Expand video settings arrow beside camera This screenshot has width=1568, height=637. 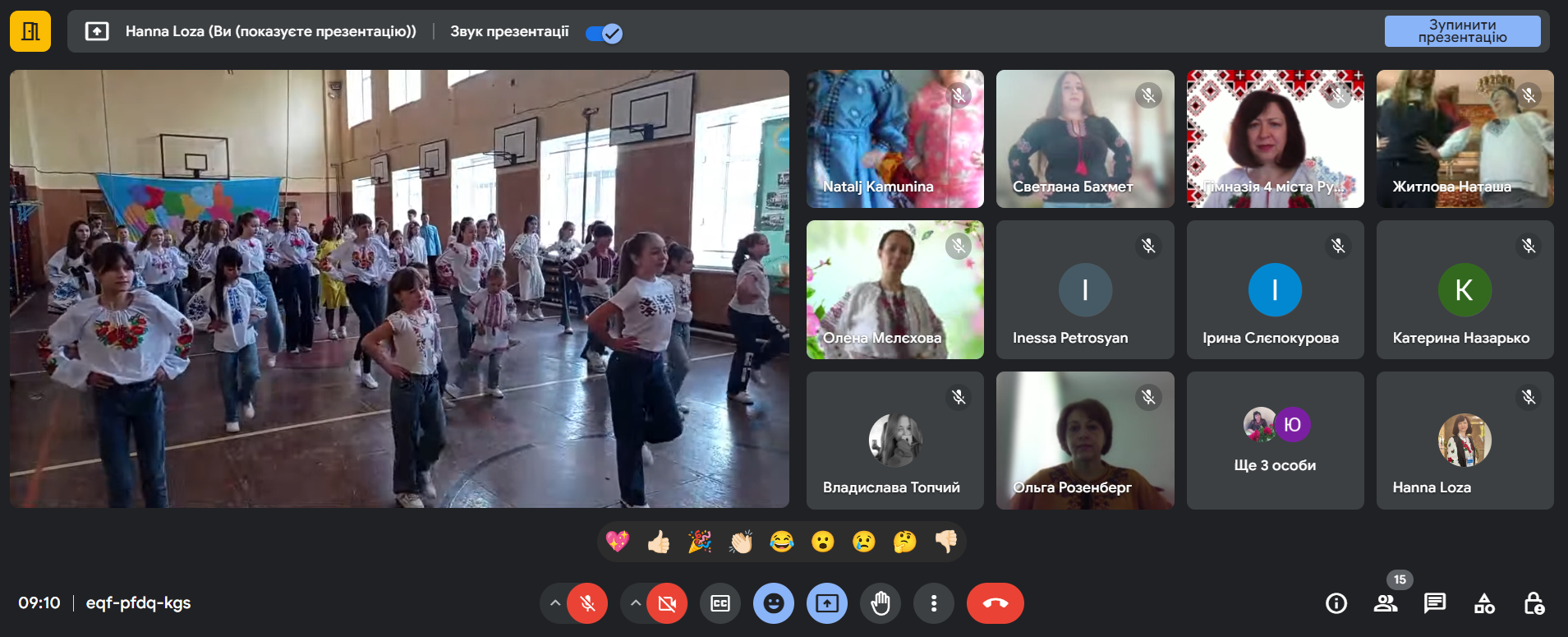coord(635,603)
